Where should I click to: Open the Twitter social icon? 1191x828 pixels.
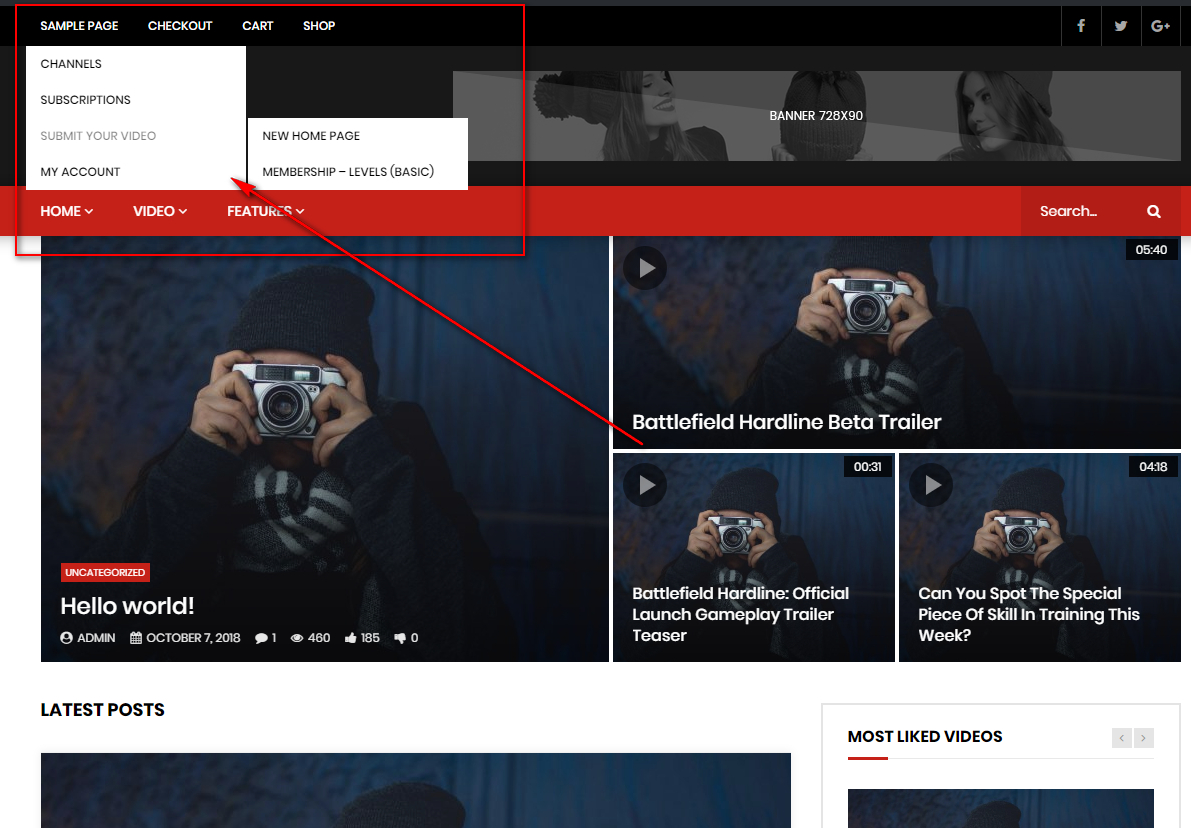pyautogui.click(x=1121, y=26)
